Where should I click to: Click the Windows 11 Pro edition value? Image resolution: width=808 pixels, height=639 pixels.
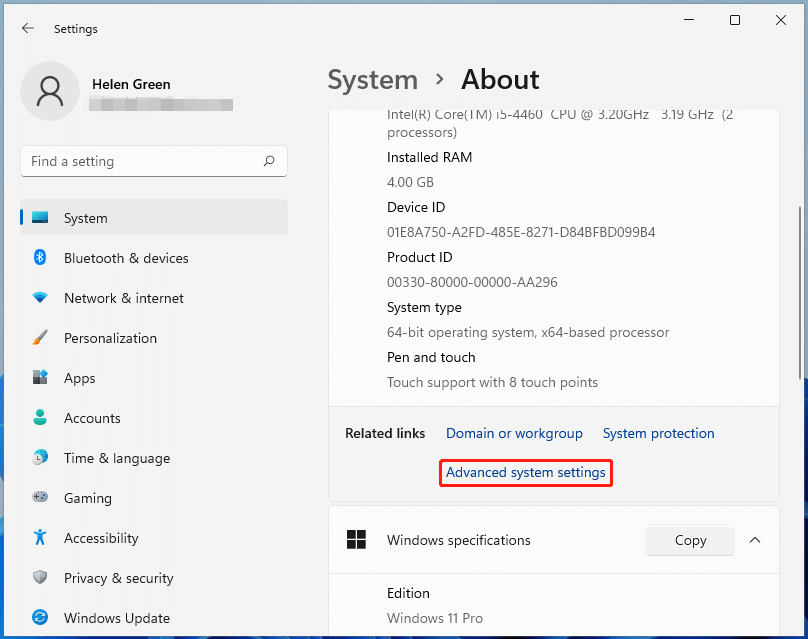(434, 618)
